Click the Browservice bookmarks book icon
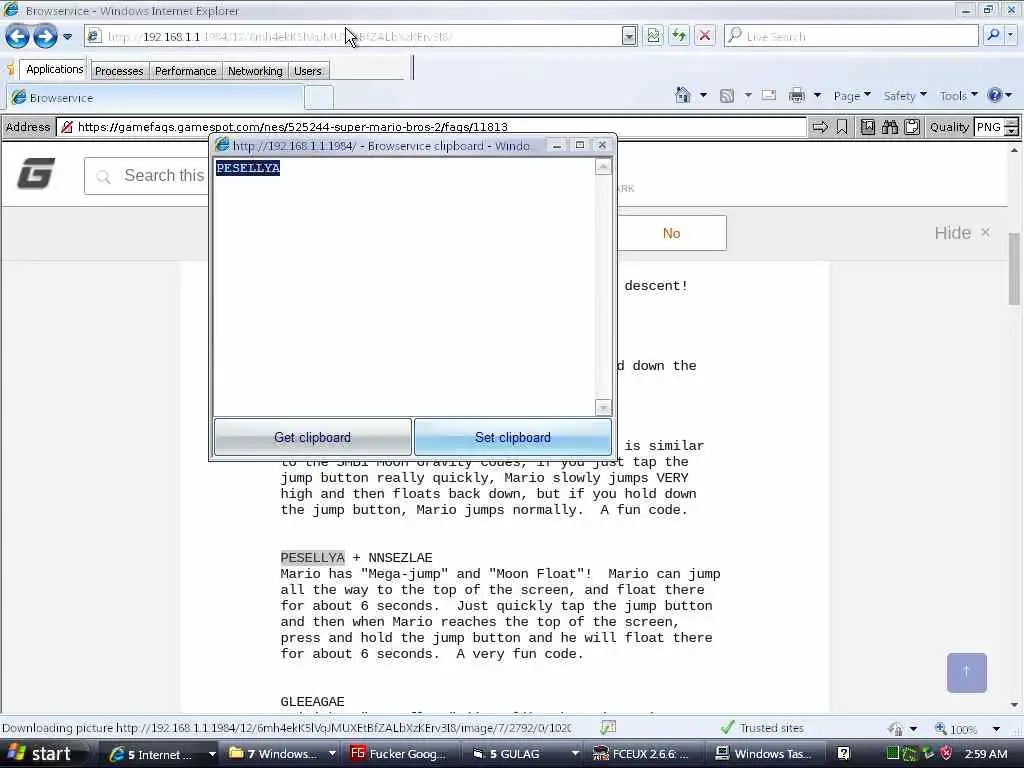The width and height of the screenshot is (1024, 768). (867, 127)
